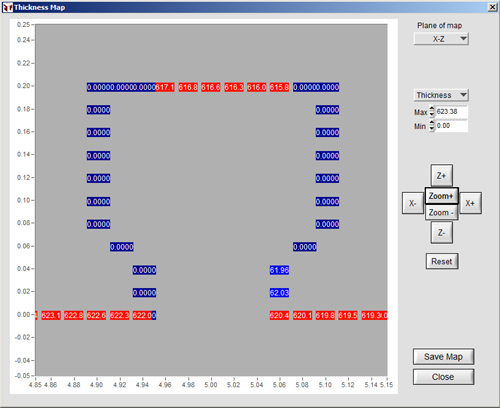This screenshot has height=408, width=500.
Task: Open the Plane of map X-Z dropdown
Action: (x=441, y=39)
